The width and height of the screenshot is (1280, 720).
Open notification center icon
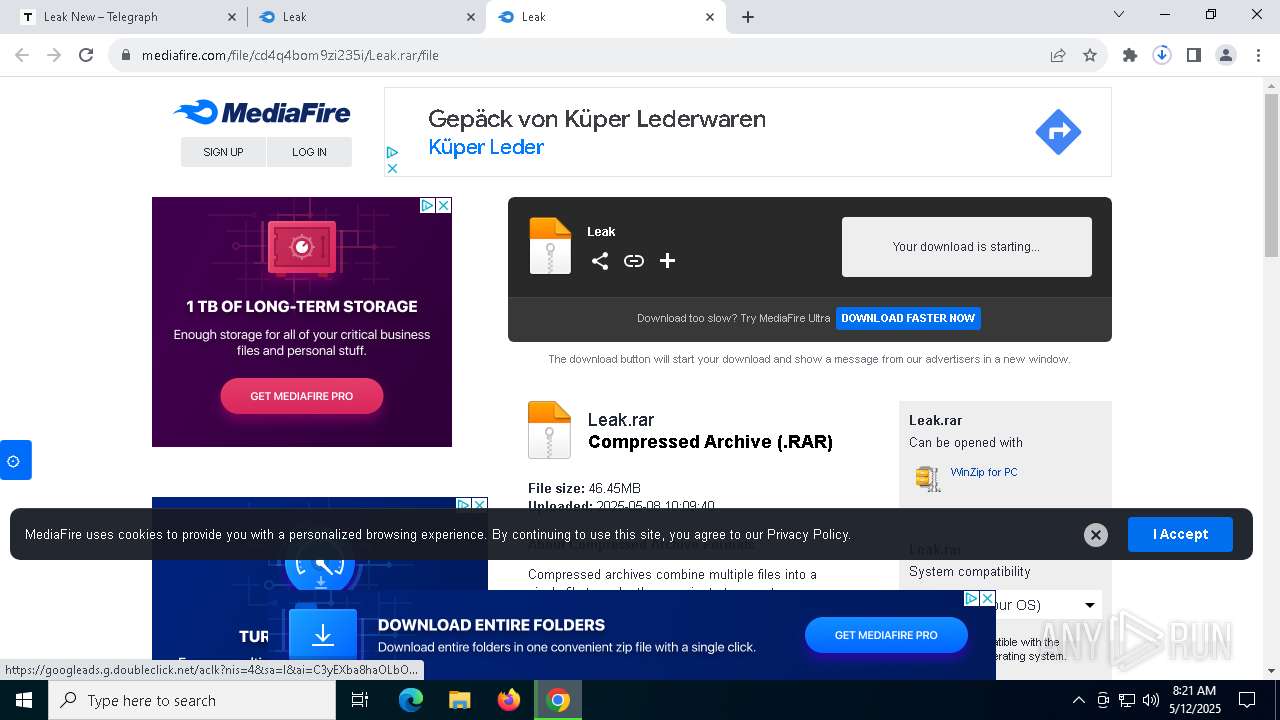coord(1247,700)
